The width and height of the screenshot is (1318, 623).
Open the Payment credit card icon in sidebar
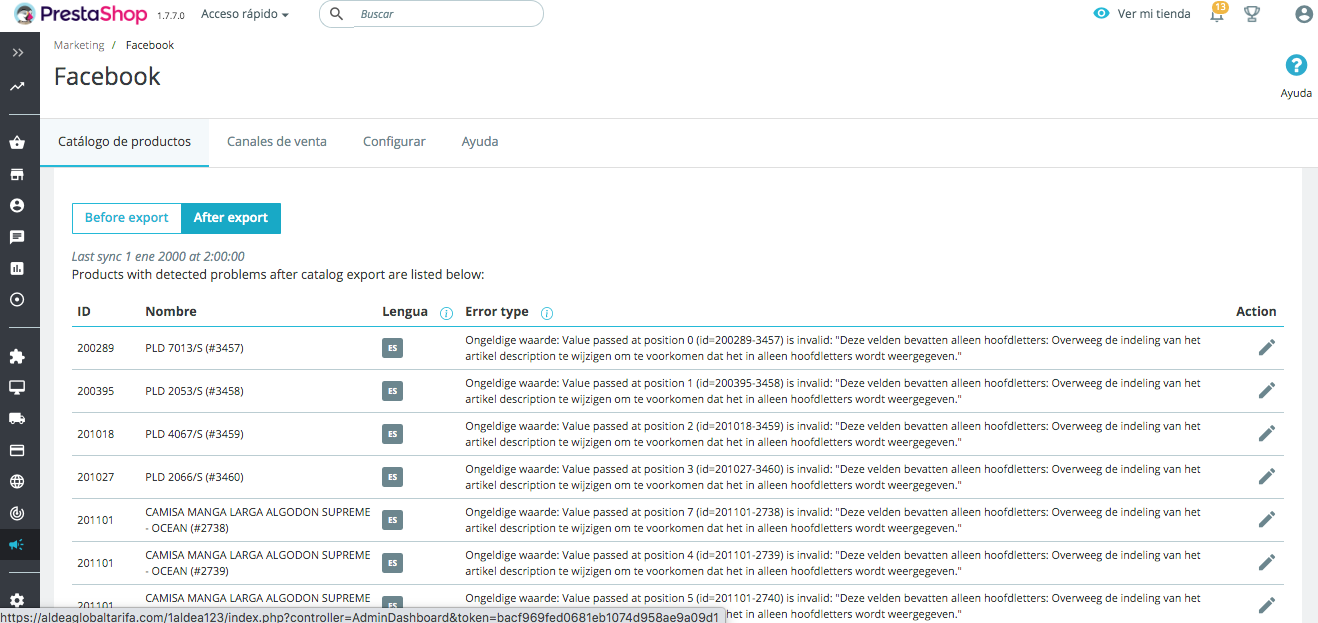click(17, 450)
